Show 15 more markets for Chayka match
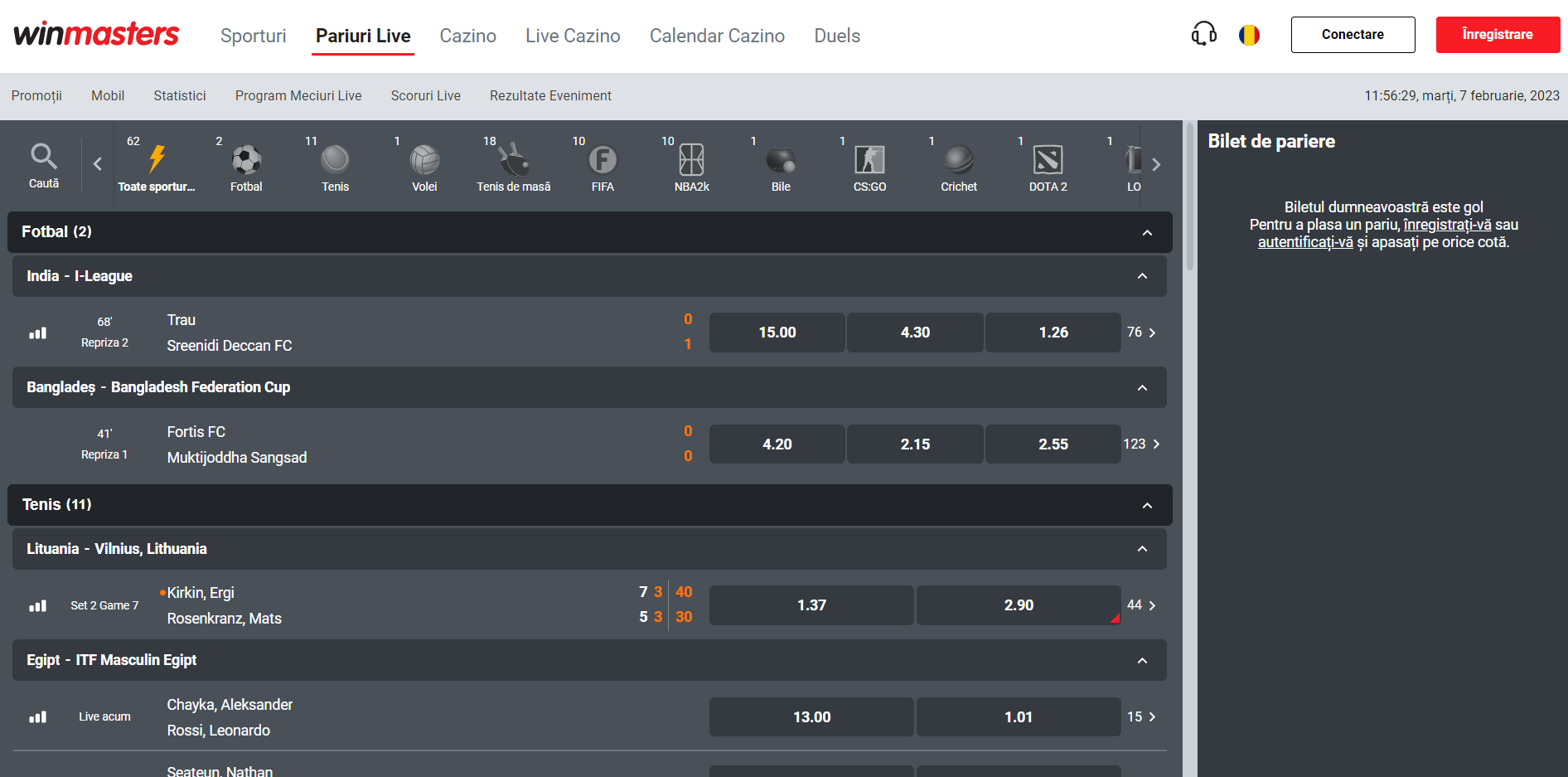This screenshot has width=1568, height=777. (1142, 716)
